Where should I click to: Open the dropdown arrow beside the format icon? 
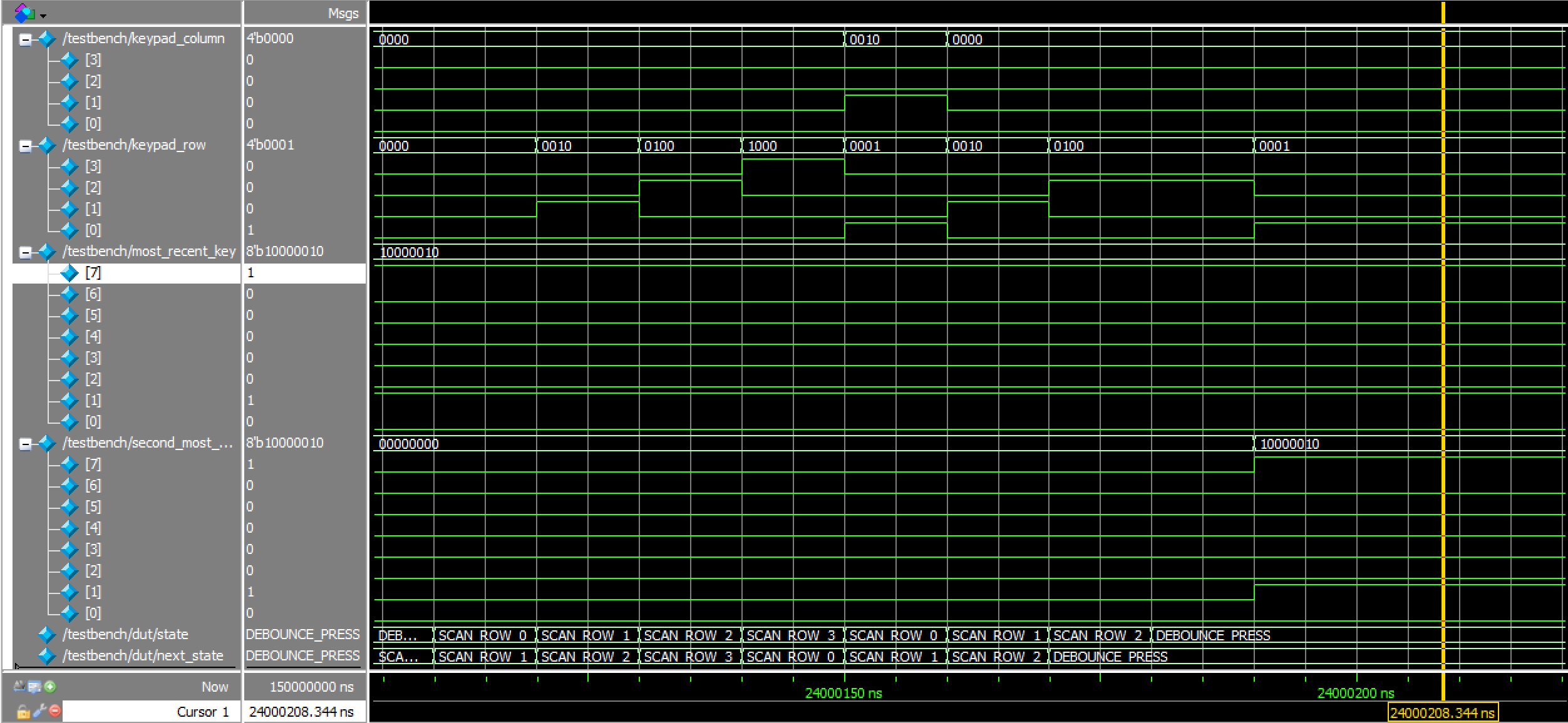[43, 16]
